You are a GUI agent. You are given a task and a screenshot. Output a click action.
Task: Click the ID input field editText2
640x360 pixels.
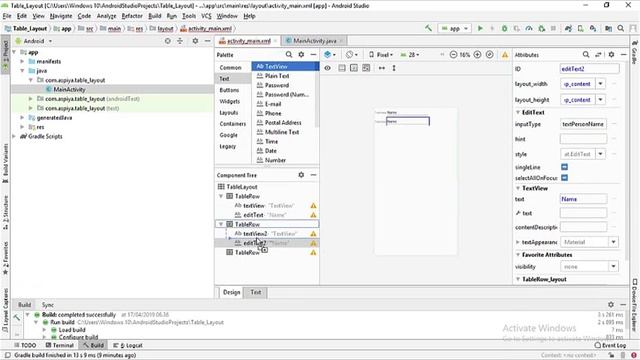coord(589,69)
